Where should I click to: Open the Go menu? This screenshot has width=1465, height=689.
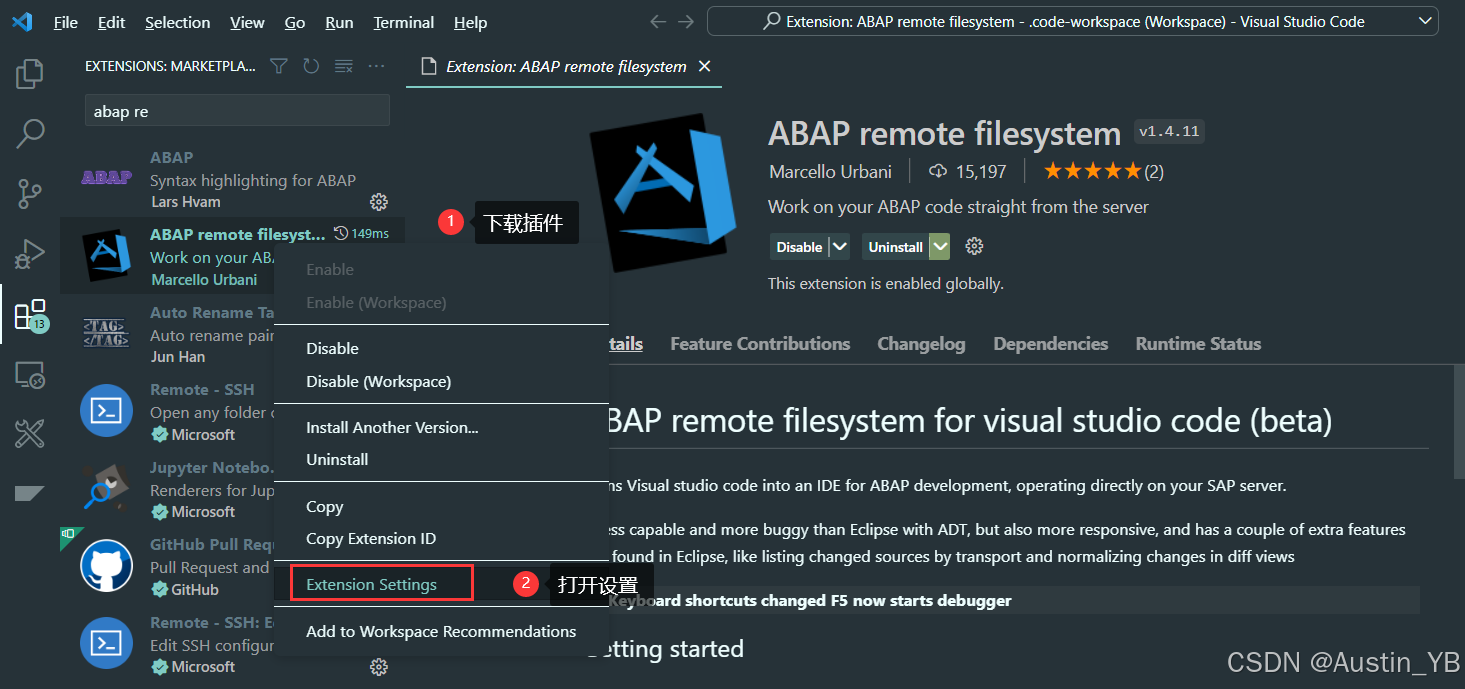(295, 22)
